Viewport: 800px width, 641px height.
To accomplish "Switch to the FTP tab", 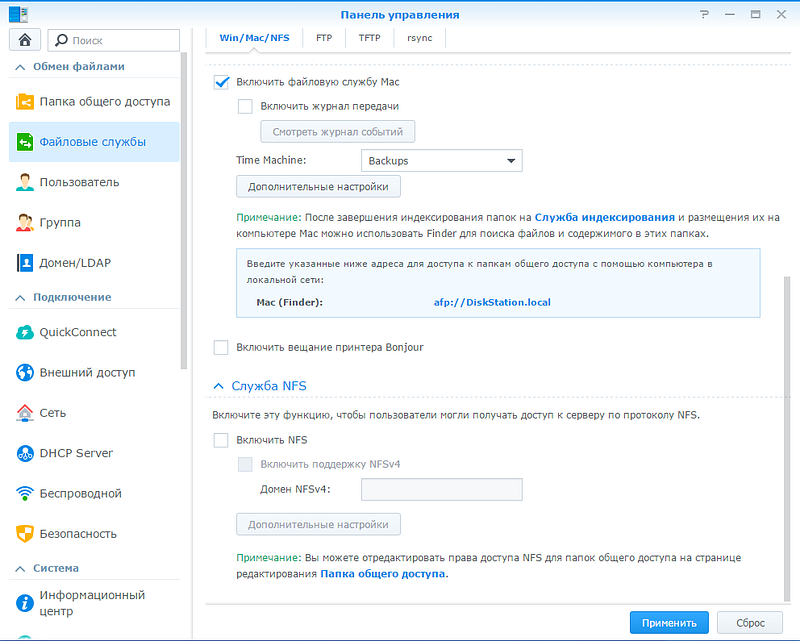I will click(x=324, y=38).
